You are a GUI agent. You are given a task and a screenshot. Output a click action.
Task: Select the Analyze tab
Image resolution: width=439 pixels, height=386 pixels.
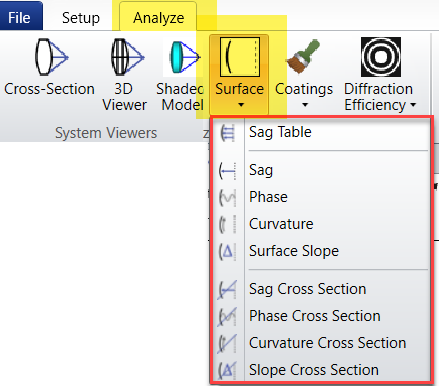[x=158, y=18]
